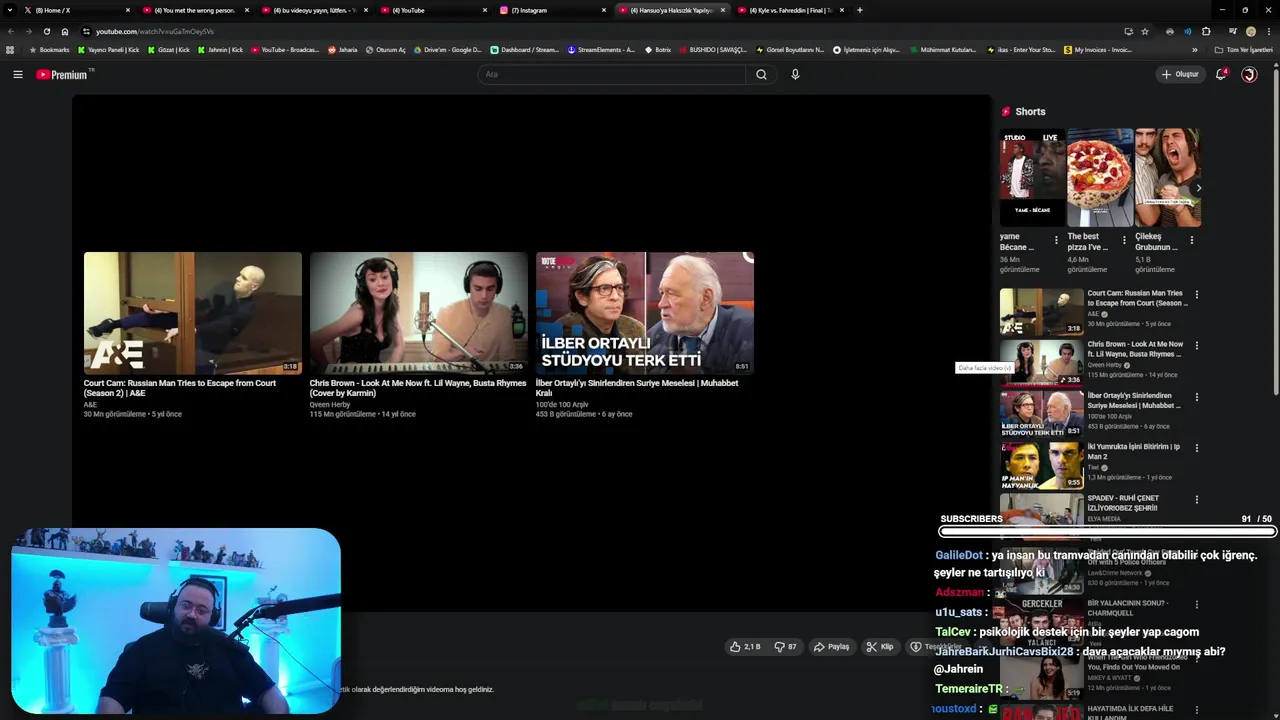Open 'My Invoices' bookmark
Image resolution: width=1280 pixels, height=720 pixels.
click(x=1098, y=50)
